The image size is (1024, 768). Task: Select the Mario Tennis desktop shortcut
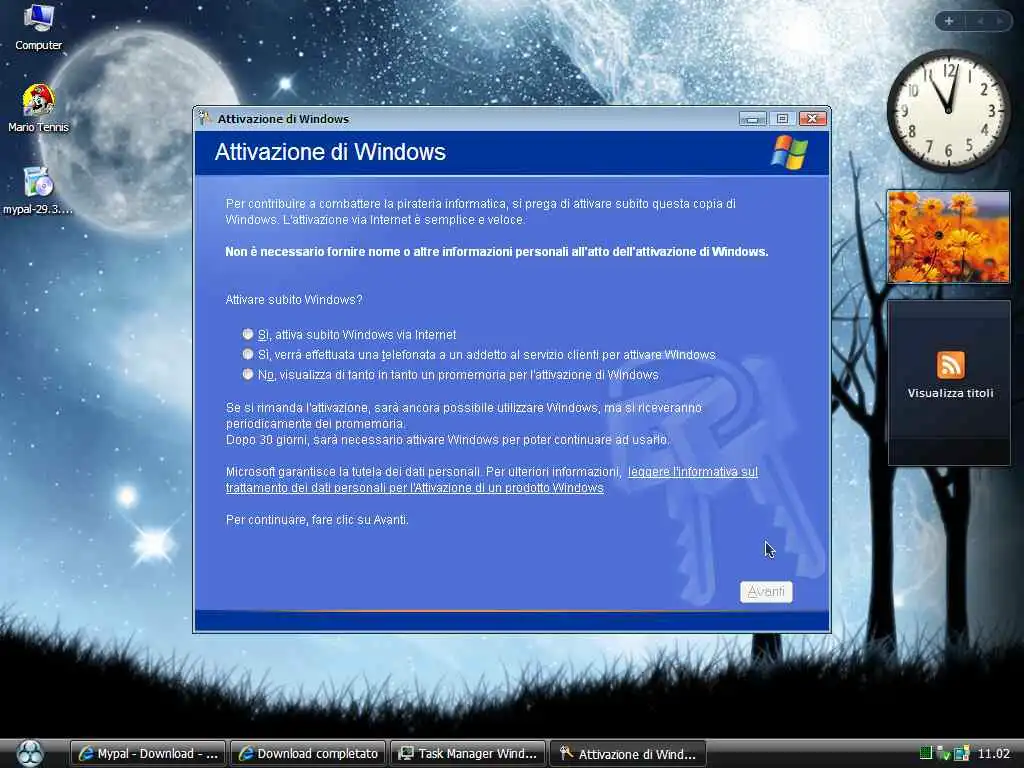tap(39, 108)
